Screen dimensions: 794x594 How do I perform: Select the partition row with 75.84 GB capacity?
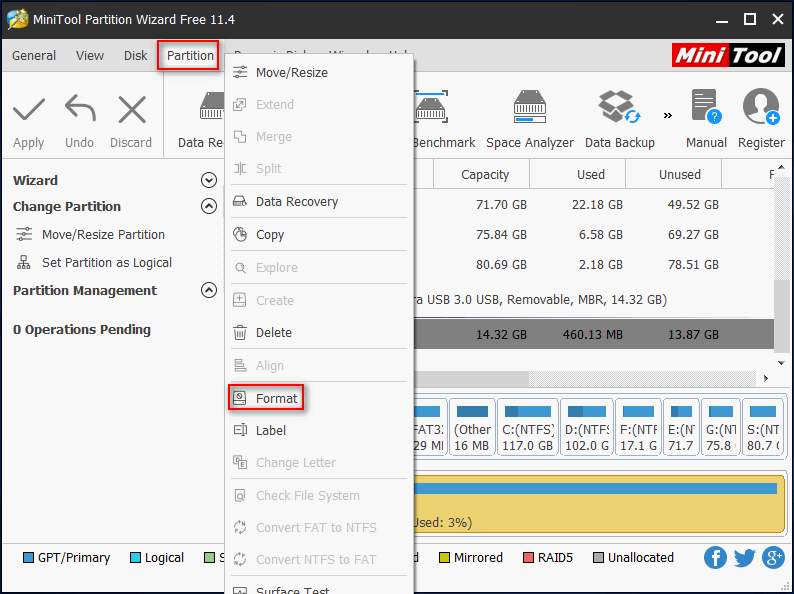click(594, 234)
